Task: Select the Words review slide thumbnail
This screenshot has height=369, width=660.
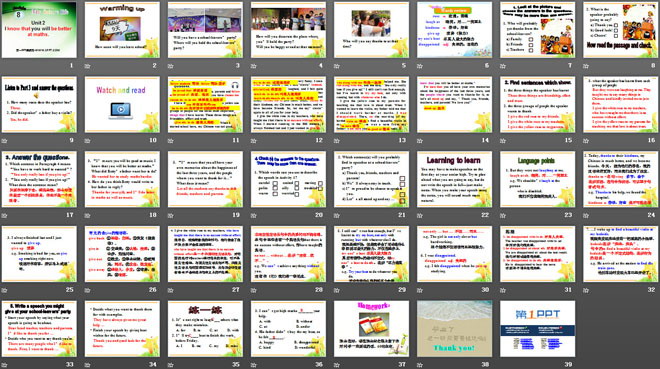Action: pyautogui.click(x=455, y=30)
